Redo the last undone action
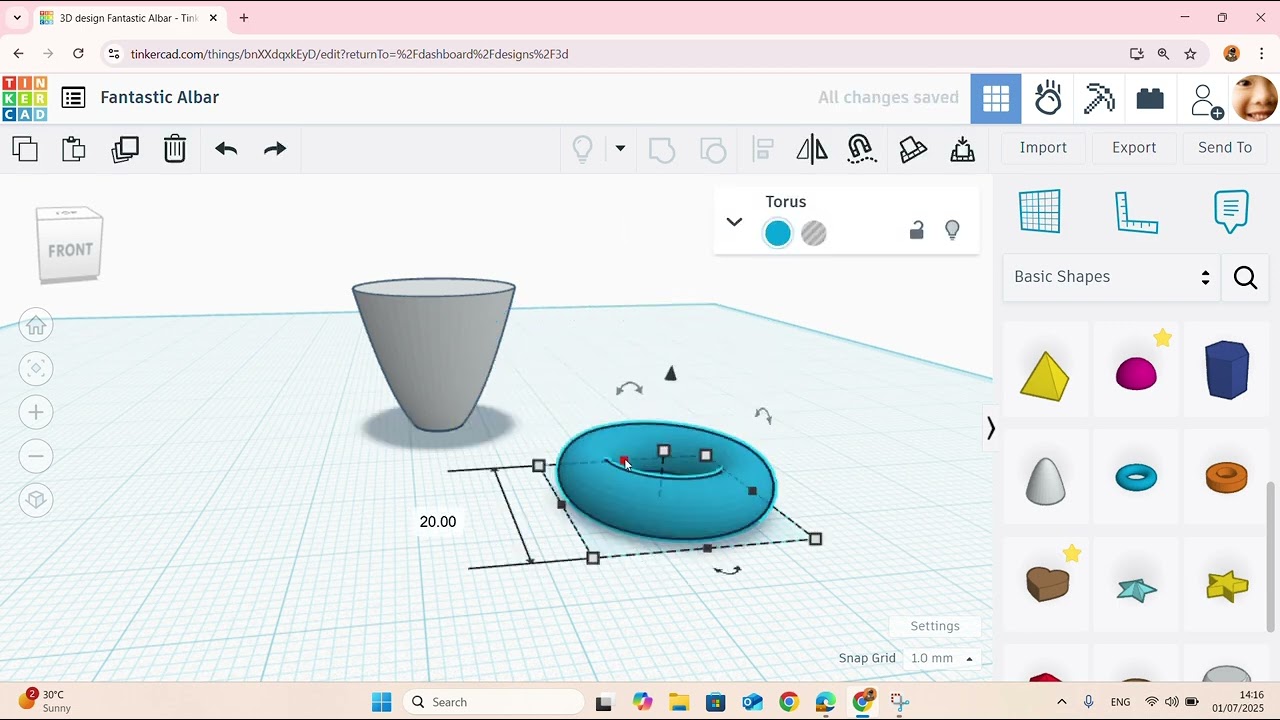The image size is (1280, 720). click(x=275, y=149)
